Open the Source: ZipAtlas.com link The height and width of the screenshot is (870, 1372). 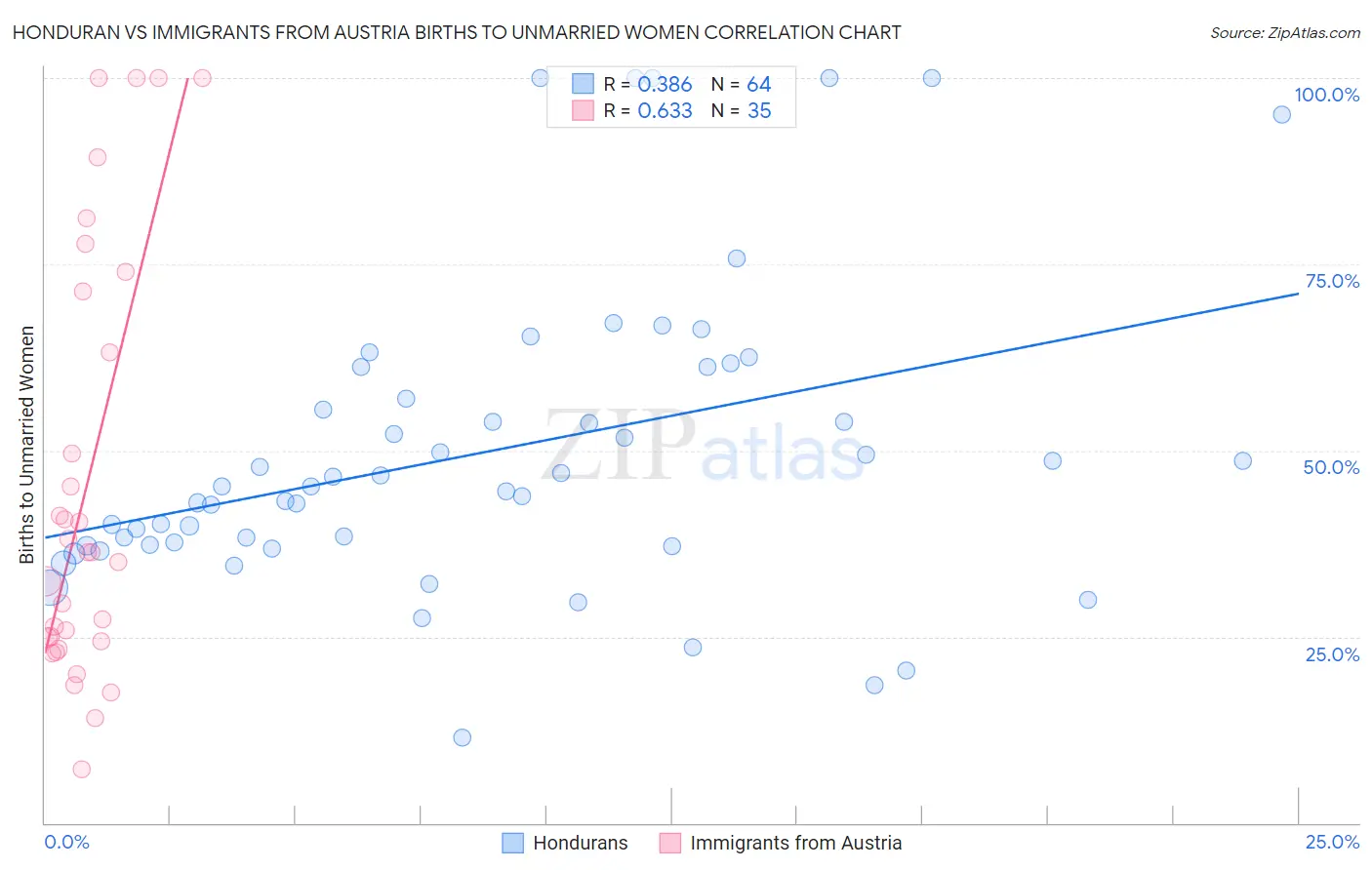[1284, 33]
